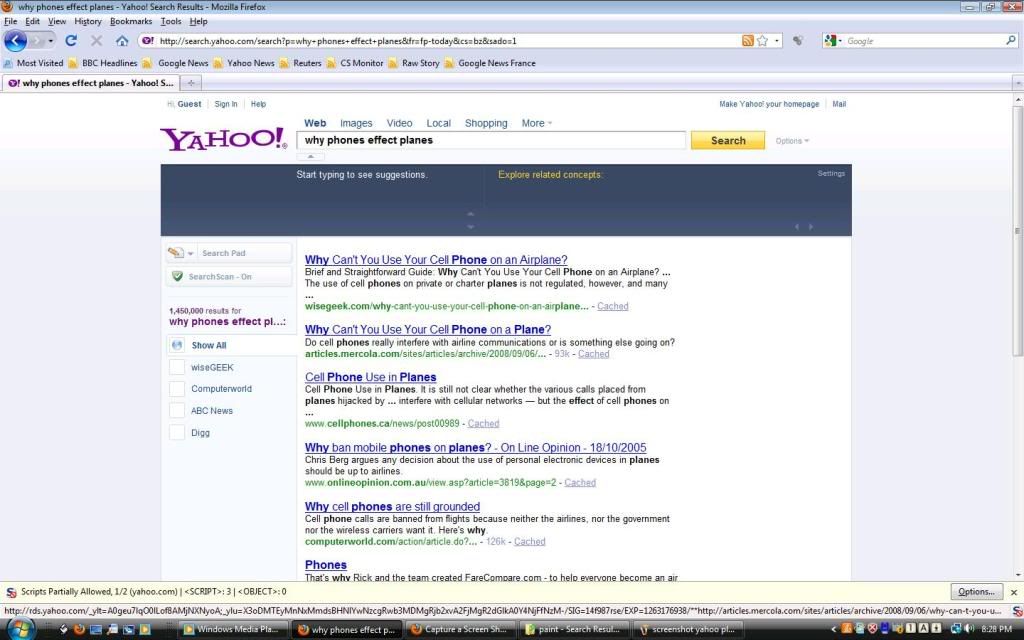Viewport: 1024px width, 640px height.
Task: Open 'Why cell phones are still grounded' result
Action: [x=392, y=507]
